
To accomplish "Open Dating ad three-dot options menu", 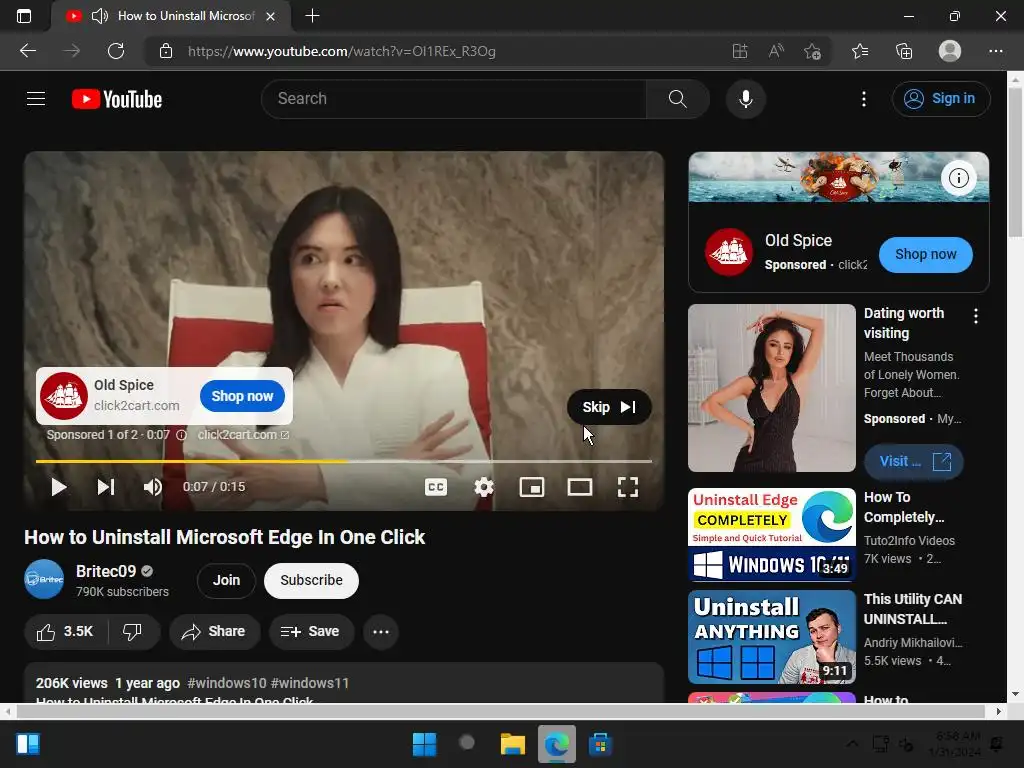I will coord(976,317).
